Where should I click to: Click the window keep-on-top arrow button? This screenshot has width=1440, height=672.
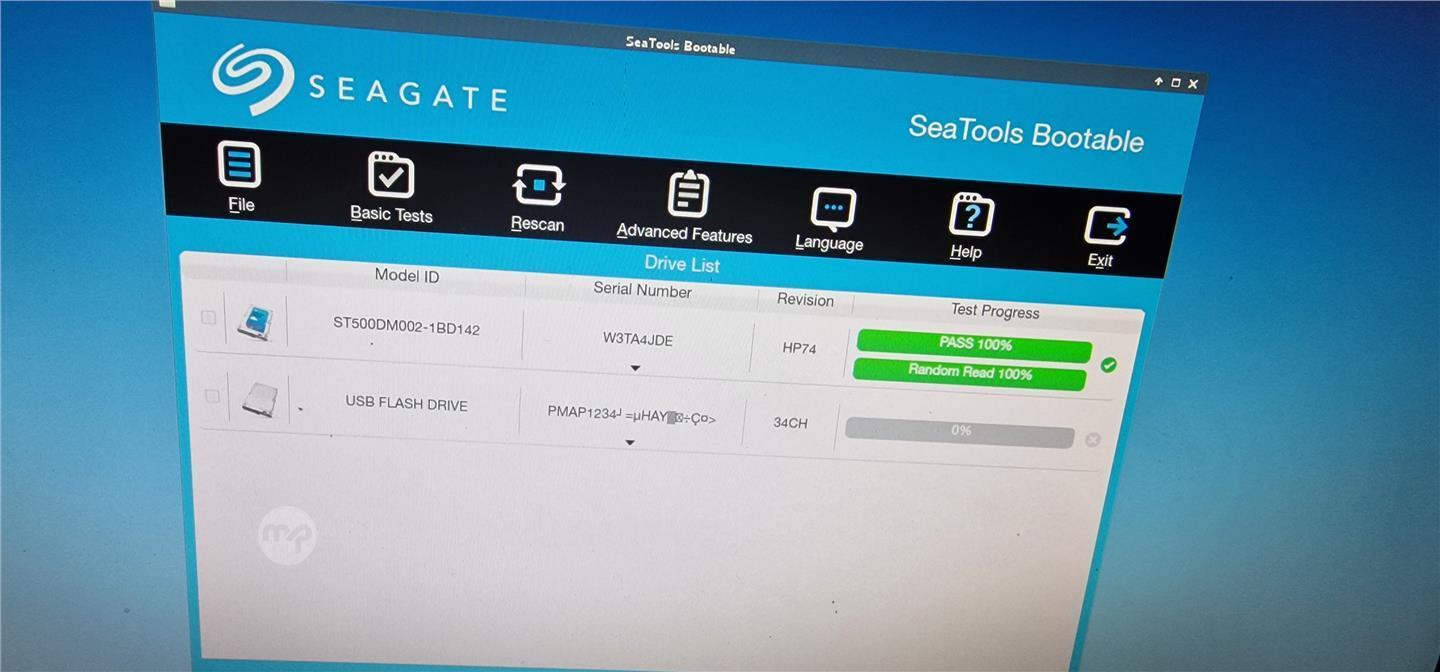click(x=1159, y=82)
